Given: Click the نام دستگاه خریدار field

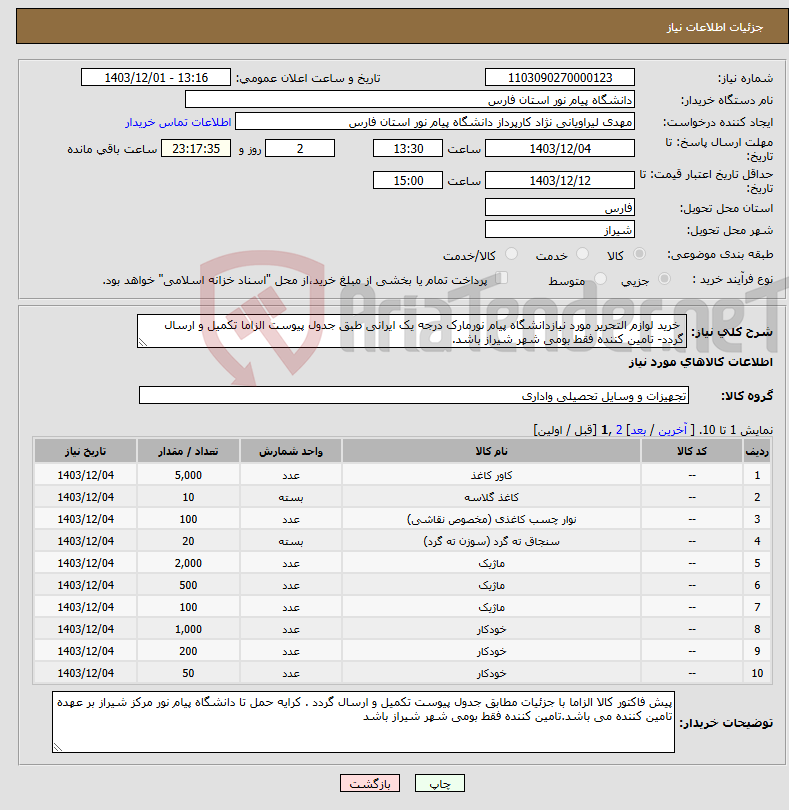Looking at the screenshot, I should [410, 100].
